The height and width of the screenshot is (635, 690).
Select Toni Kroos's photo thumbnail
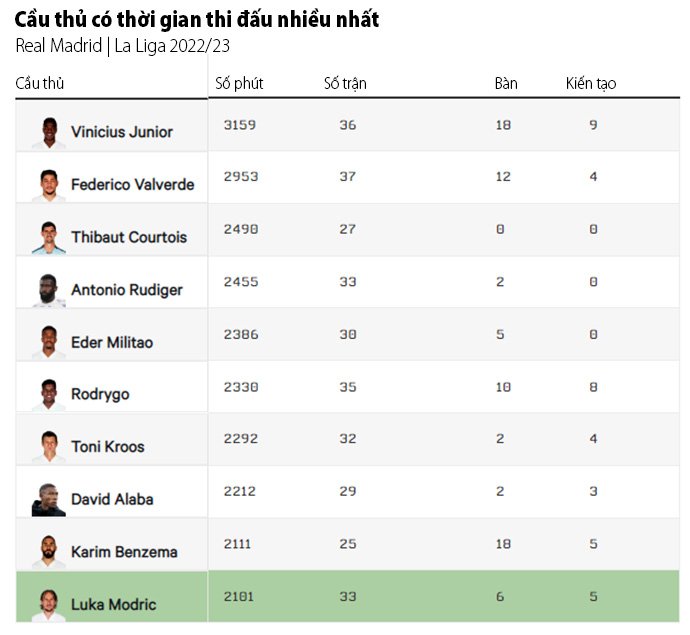tap(49, 448)
